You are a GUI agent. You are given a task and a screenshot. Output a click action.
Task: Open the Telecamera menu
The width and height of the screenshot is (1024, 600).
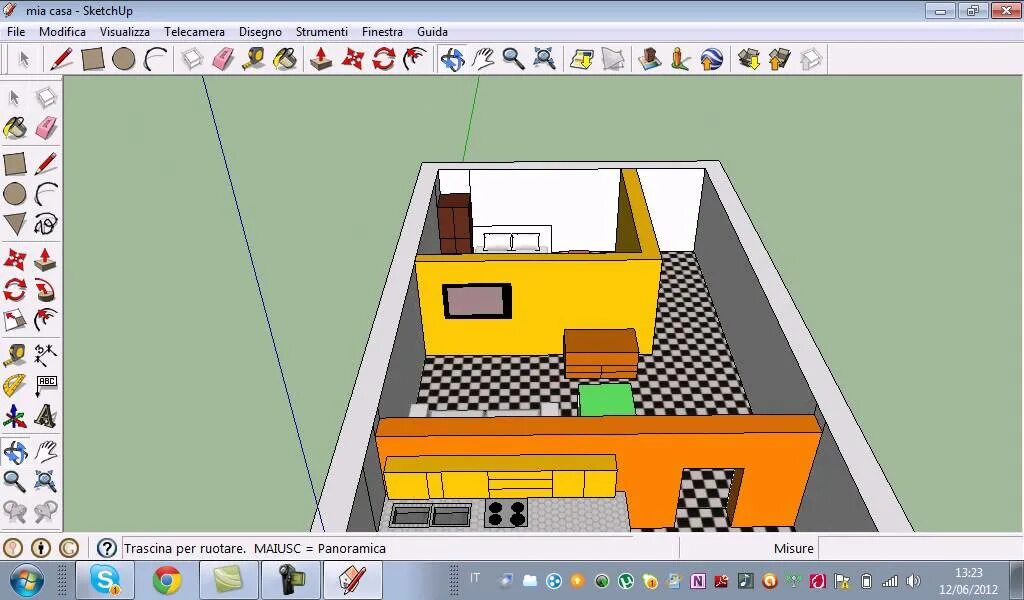click(x=194, y=31)
